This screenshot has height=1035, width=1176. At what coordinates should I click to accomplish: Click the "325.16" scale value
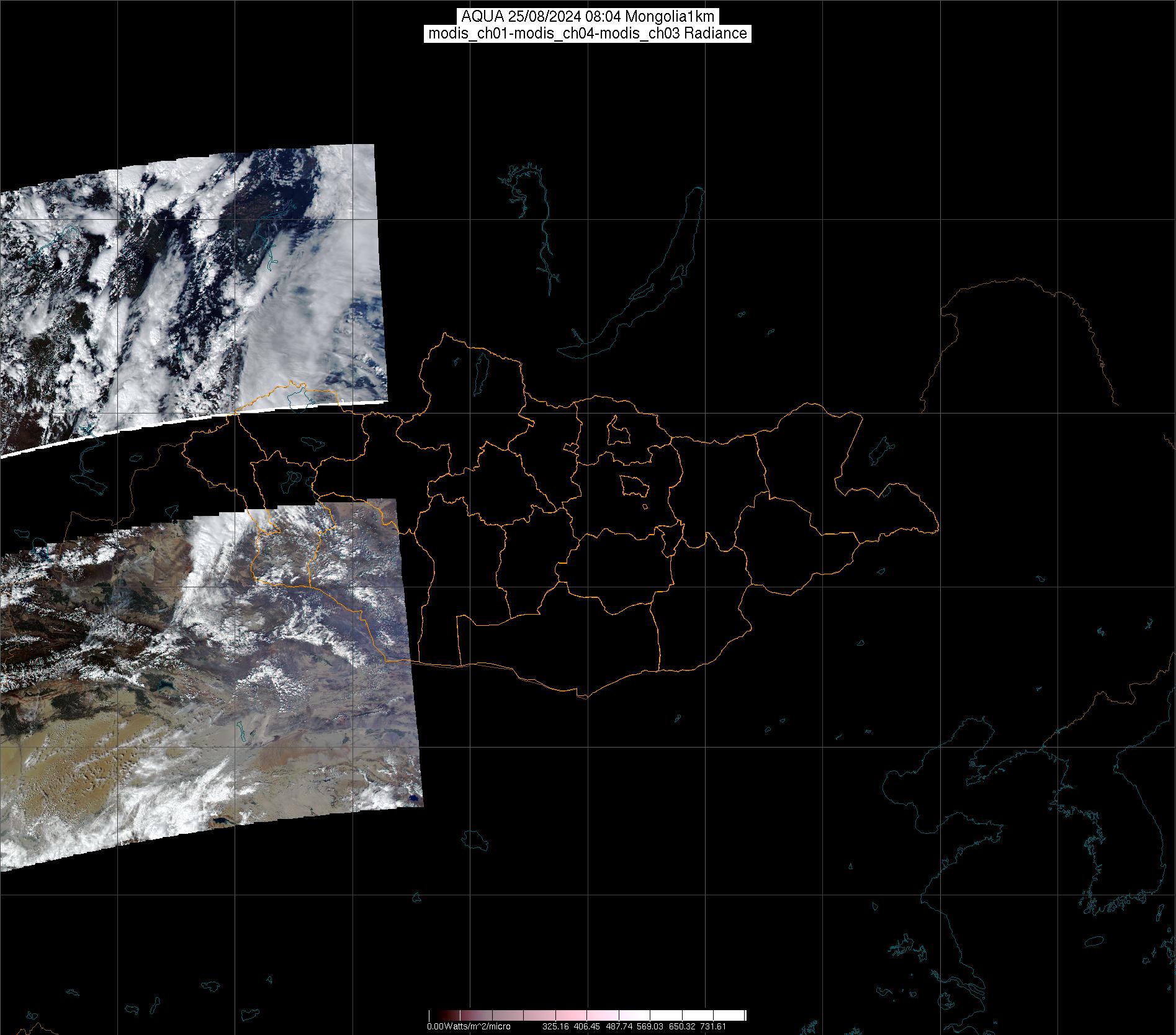555,1026
